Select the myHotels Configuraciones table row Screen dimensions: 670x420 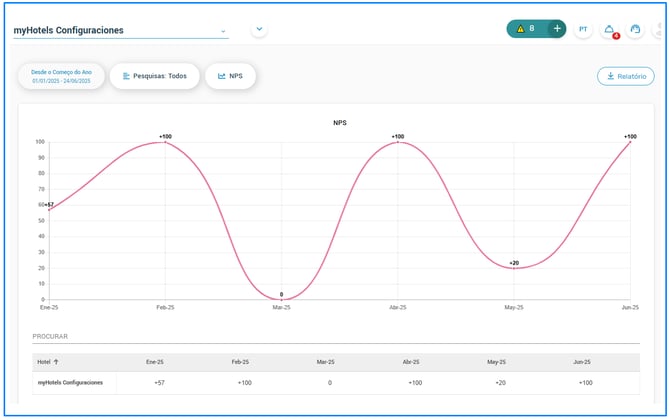[336, 383]
